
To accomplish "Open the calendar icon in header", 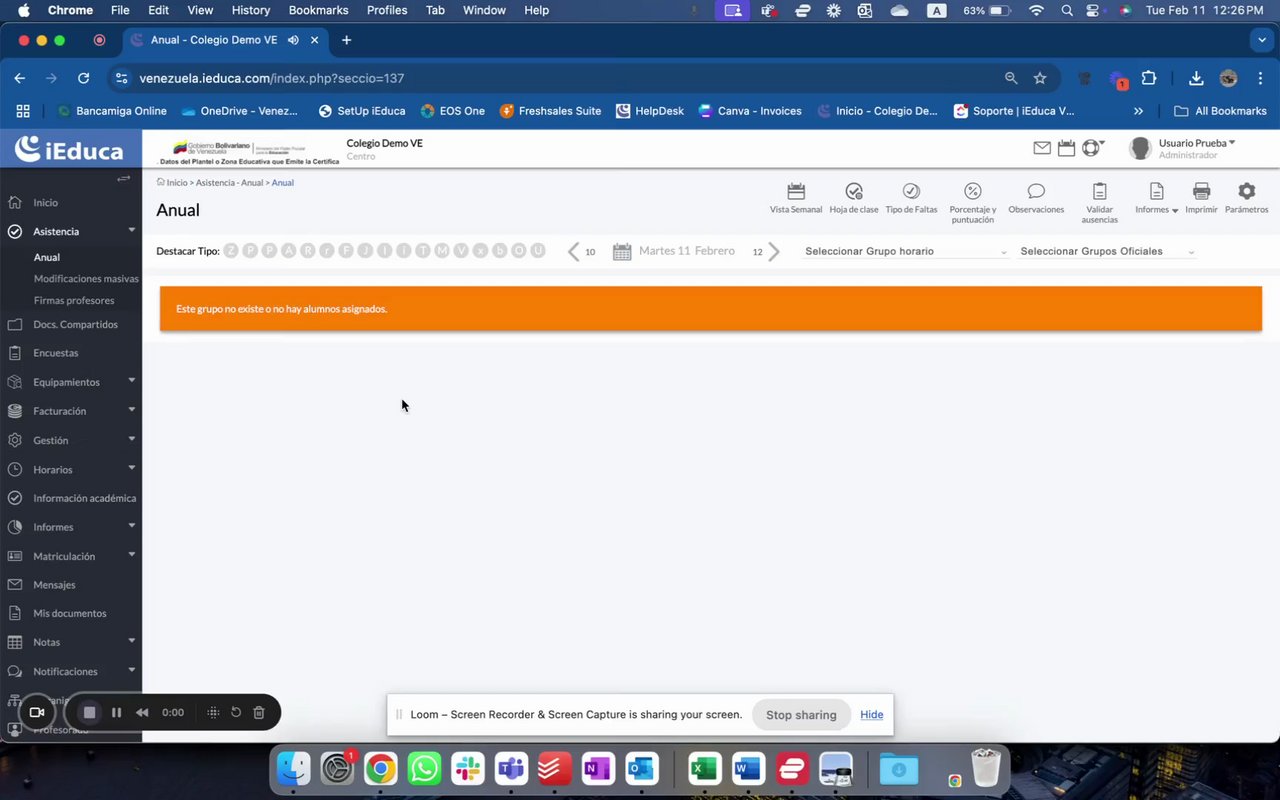I will (x=1067, y=148).
